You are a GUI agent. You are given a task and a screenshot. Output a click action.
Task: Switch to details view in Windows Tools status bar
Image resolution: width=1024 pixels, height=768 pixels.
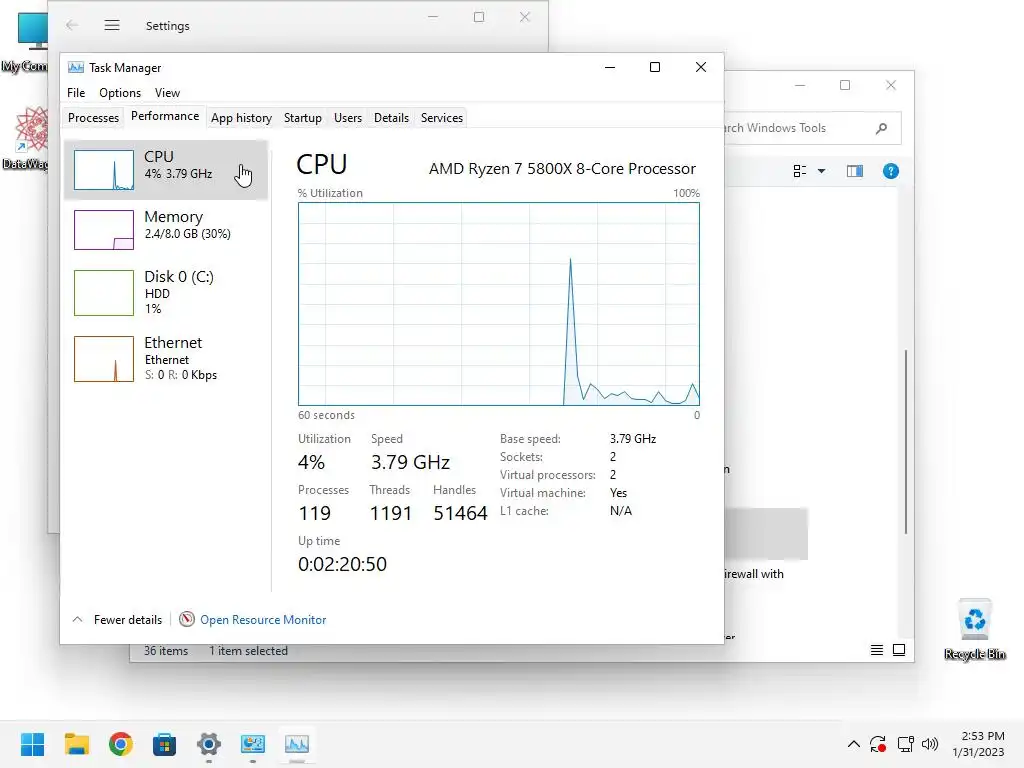pyautogui.click(x=876, y=650)
